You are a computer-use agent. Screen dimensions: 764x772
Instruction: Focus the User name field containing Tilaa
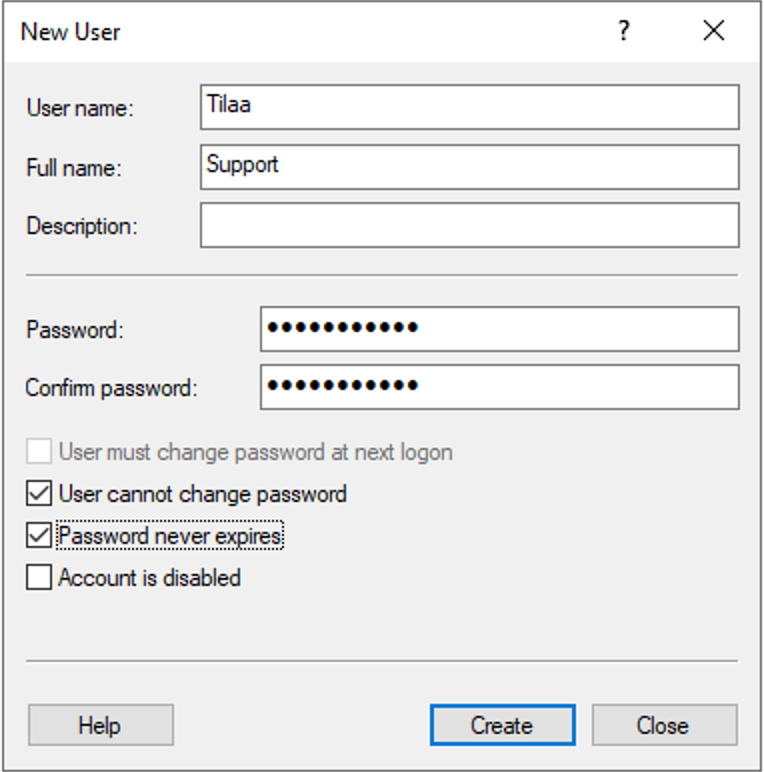[x=470, y=107]
